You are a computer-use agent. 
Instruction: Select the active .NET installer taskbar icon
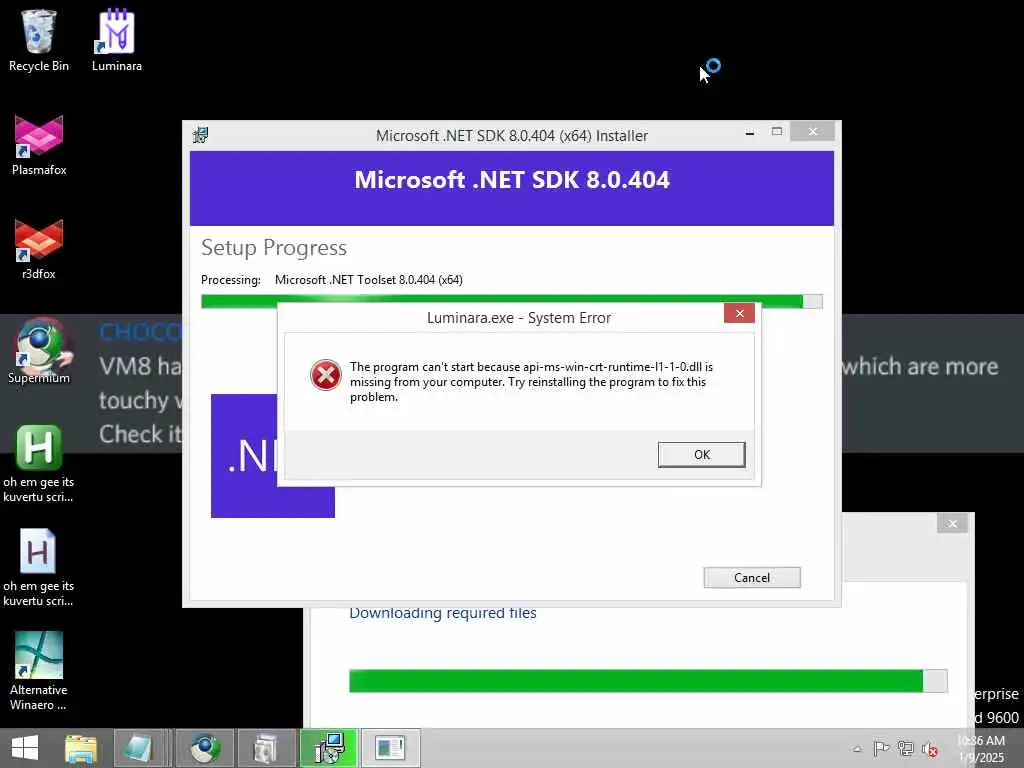(x=328, y=748)
